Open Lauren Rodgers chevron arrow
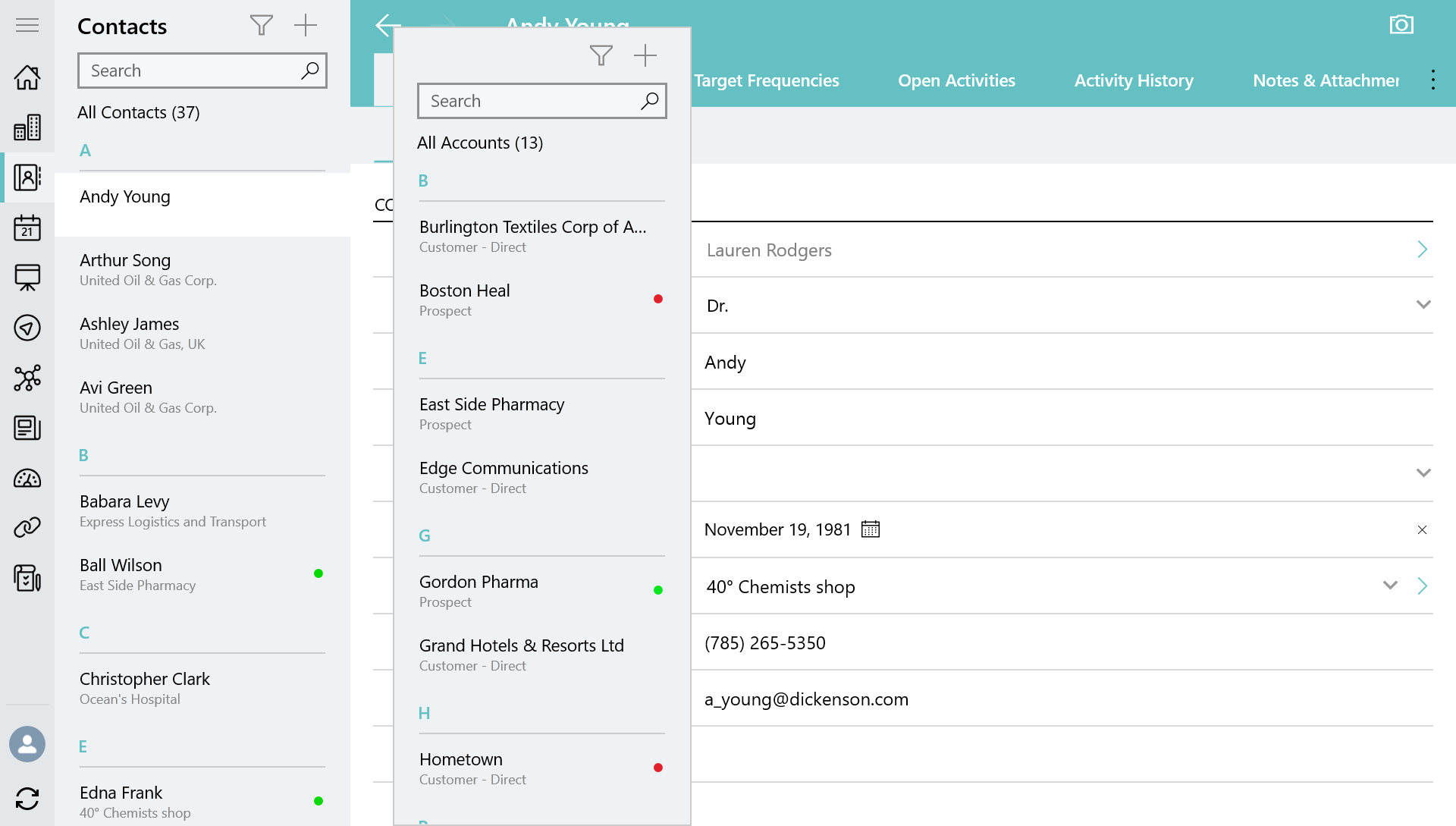The width and height of the screenshot is (1456, 826). [x=1423, y=250]
